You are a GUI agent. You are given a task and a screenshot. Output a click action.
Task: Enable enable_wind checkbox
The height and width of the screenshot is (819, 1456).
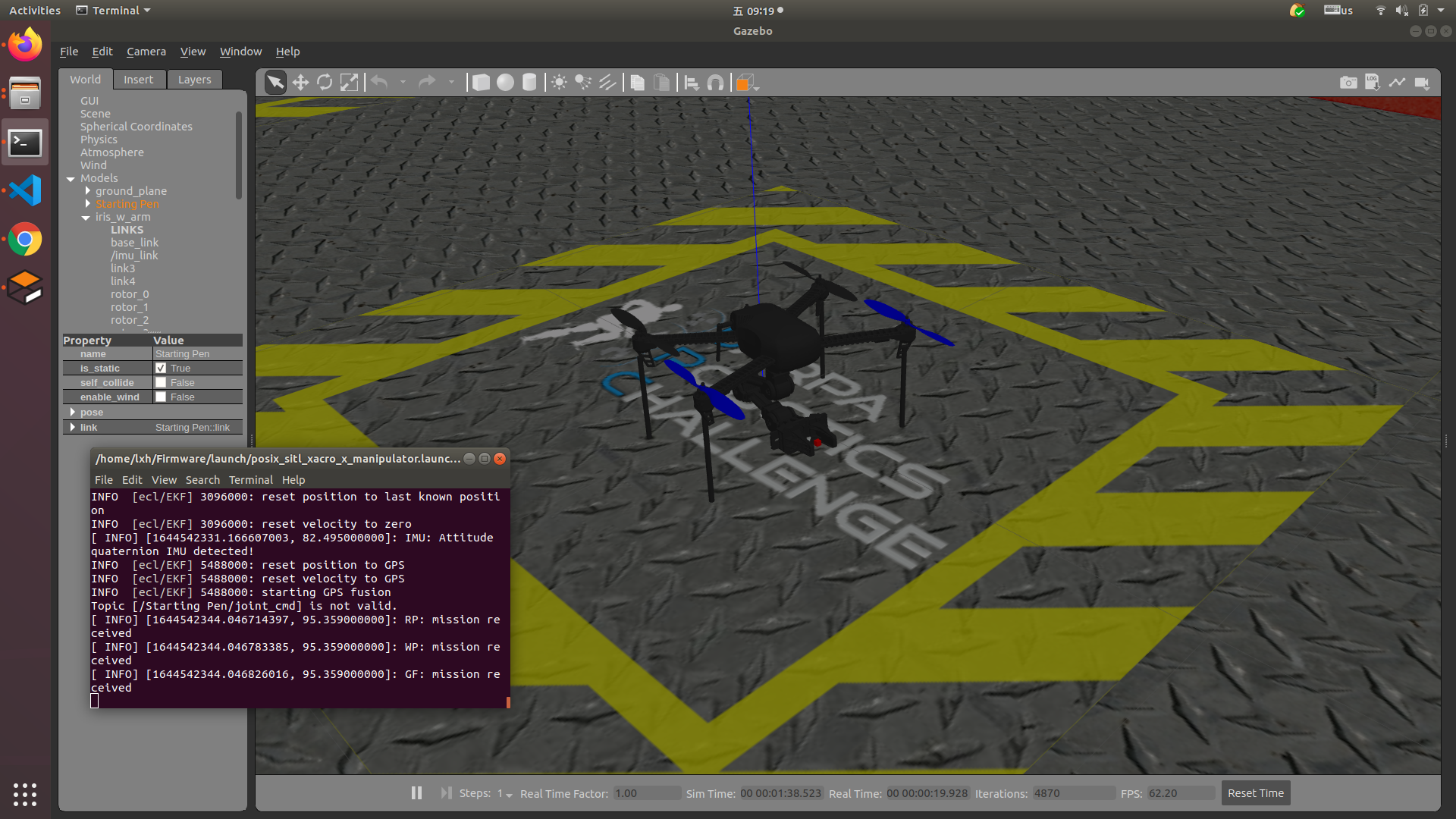point(160,397)
